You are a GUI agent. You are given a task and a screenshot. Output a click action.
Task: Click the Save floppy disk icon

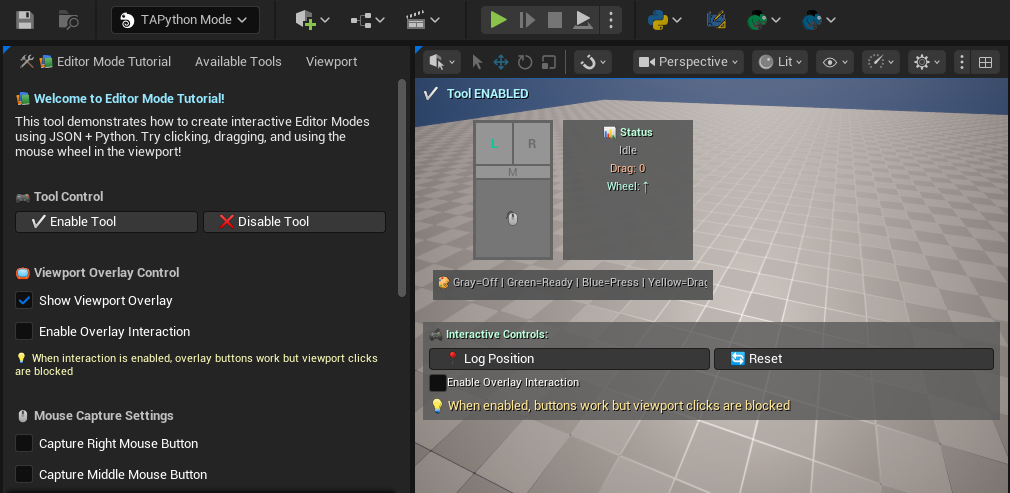24,20
